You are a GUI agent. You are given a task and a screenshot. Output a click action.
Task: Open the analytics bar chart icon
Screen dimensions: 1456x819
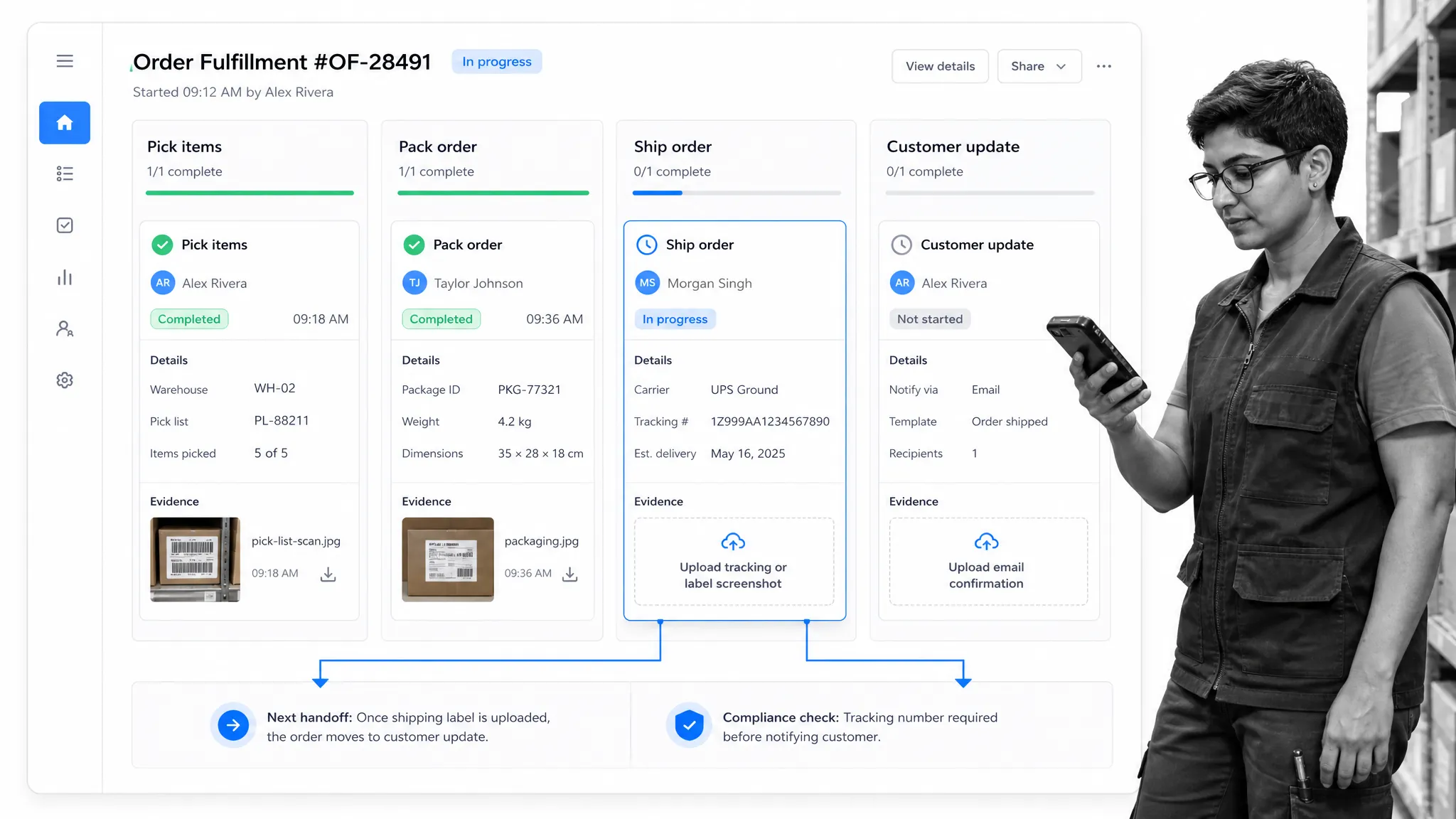65,277
